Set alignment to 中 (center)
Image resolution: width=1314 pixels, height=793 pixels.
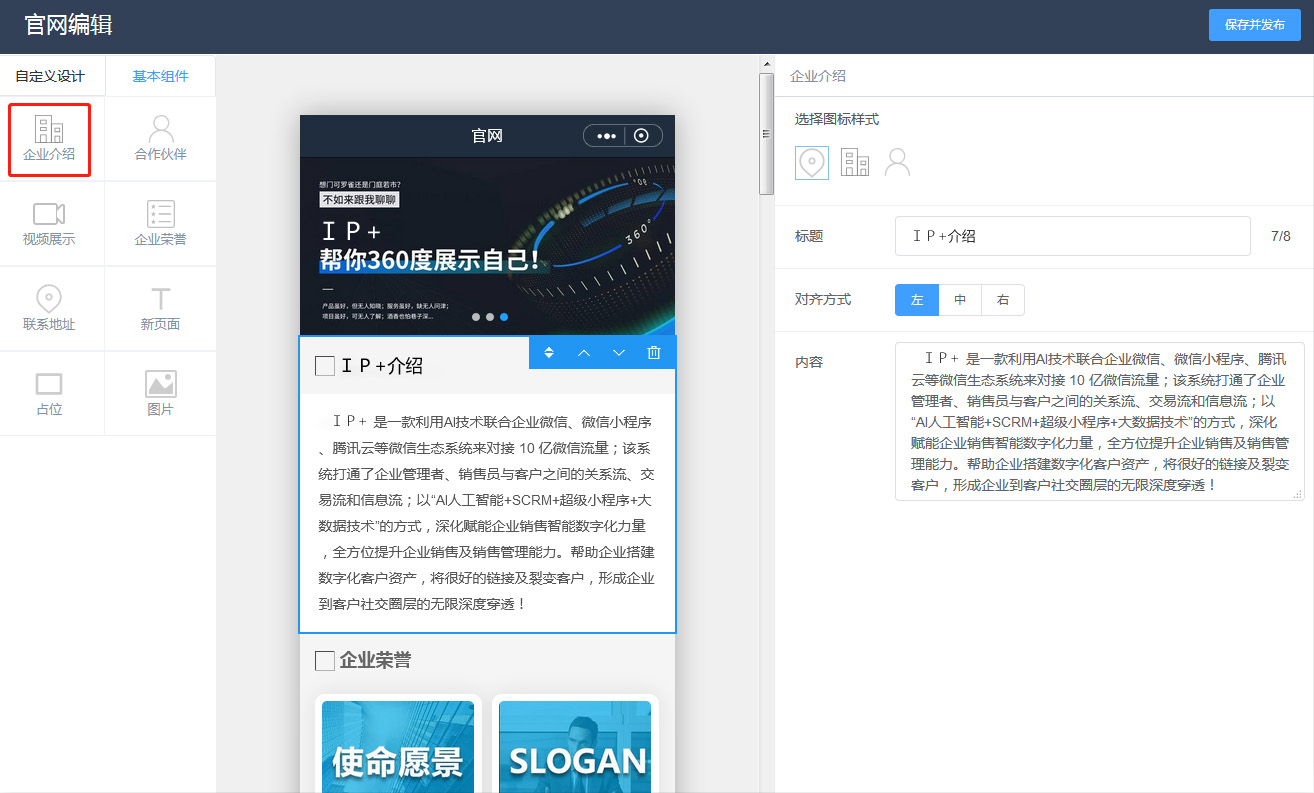960,300
